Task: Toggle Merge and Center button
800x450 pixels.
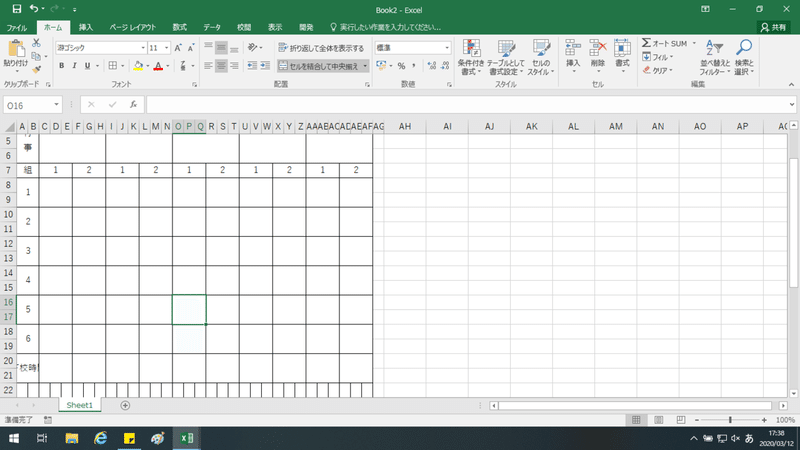Action: click(319, 66)
